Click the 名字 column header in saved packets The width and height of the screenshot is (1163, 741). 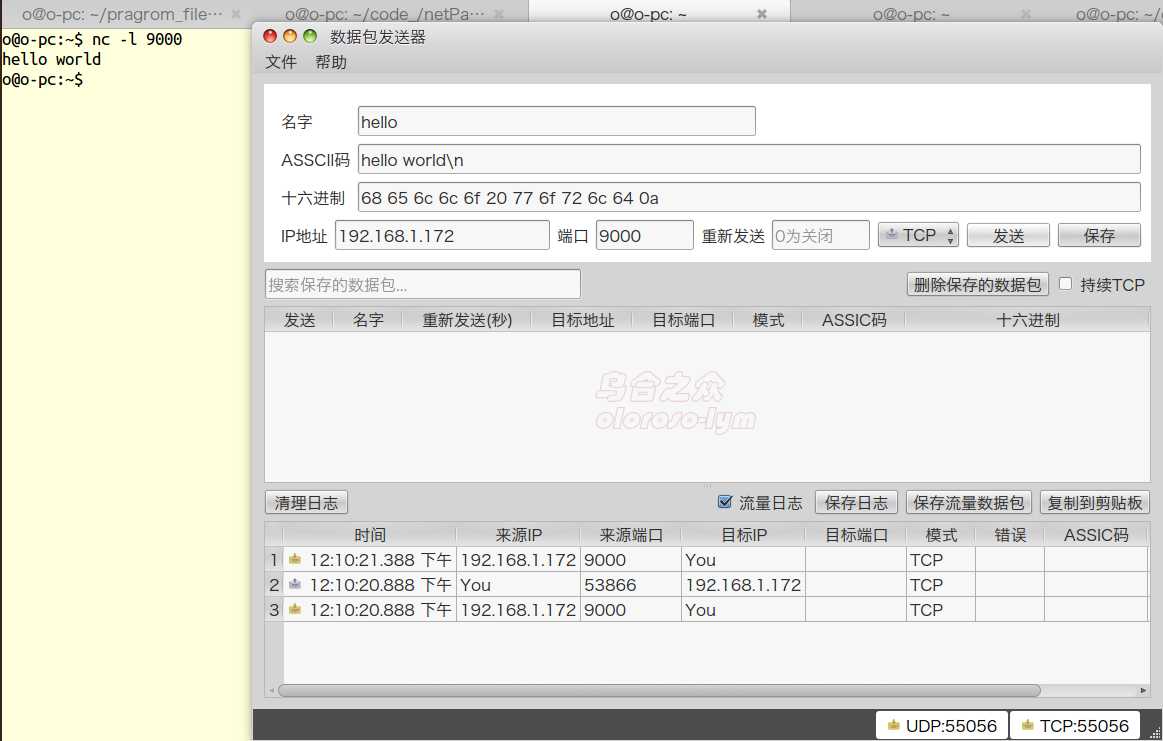point(368,320)
